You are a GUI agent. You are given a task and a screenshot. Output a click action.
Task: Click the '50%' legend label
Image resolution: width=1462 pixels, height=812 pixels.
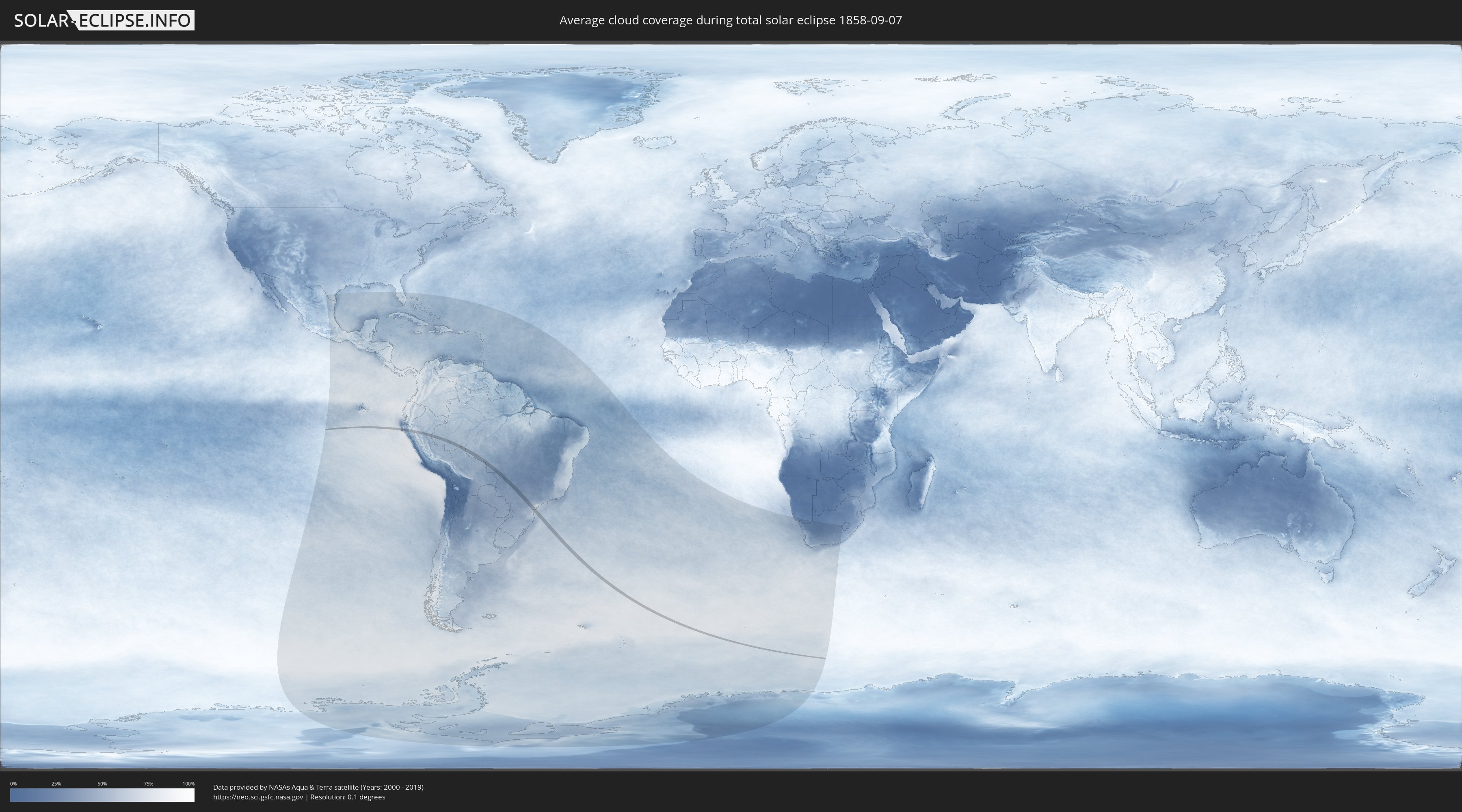click(x=102, y=784)
